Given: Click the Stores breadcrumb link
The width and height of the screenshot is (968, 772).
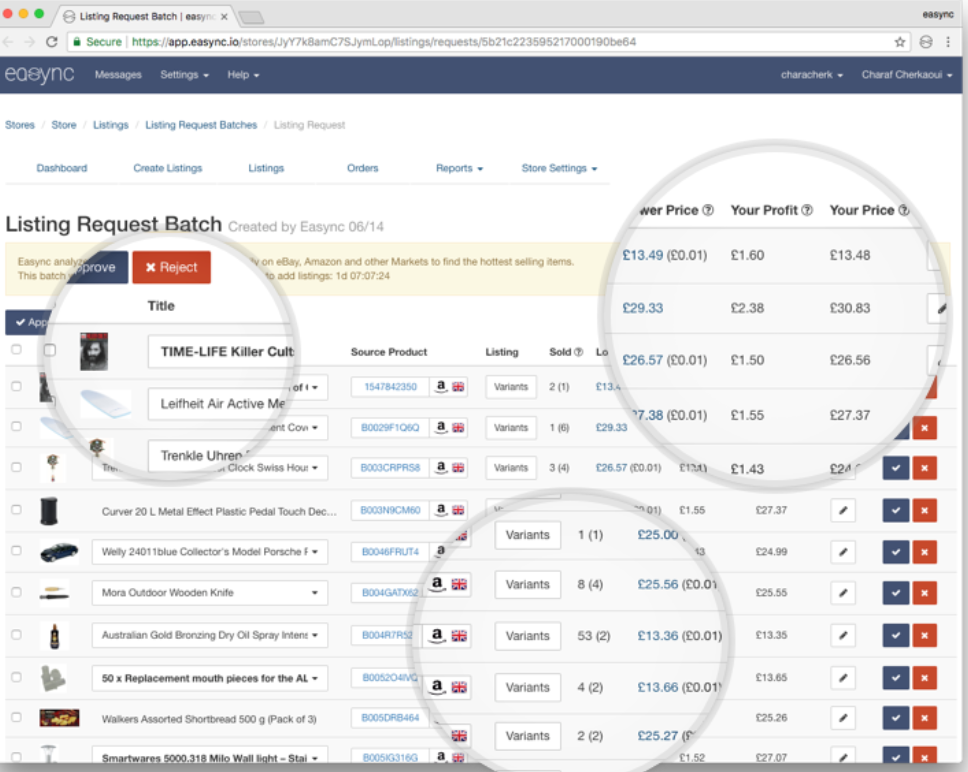Looking at the screenshot, I should (20, 125).
